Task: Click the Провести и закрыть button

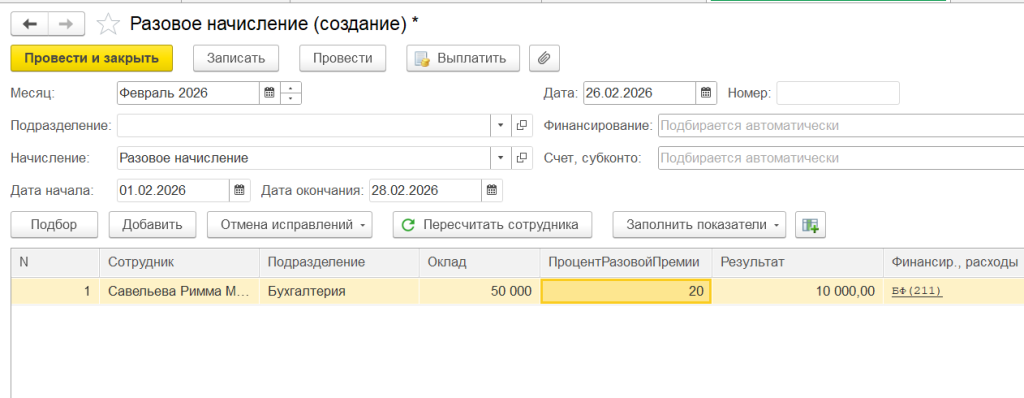Action: (91, 58)
